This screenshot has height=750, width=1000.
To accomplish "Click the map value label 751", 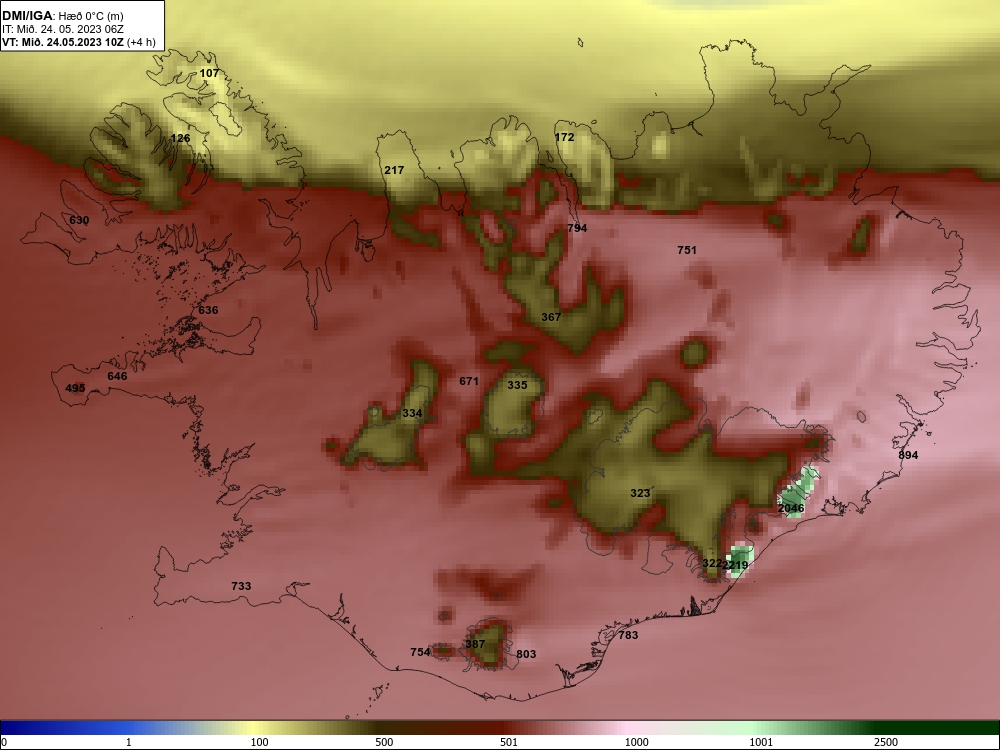I will pyautogui.click(x=687, y=251).
